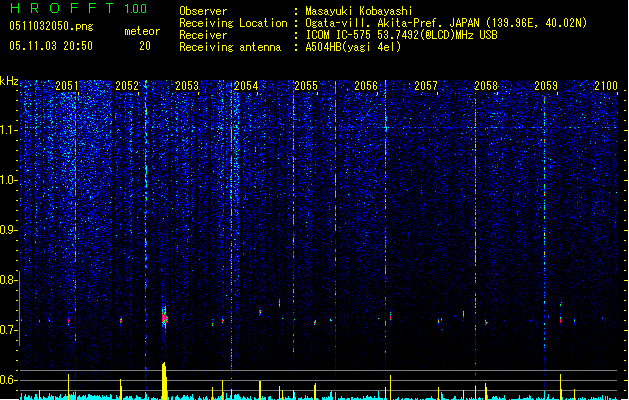Click the 2053 time marker
This screenshot has width=629, height=400.
pos(187,86)
